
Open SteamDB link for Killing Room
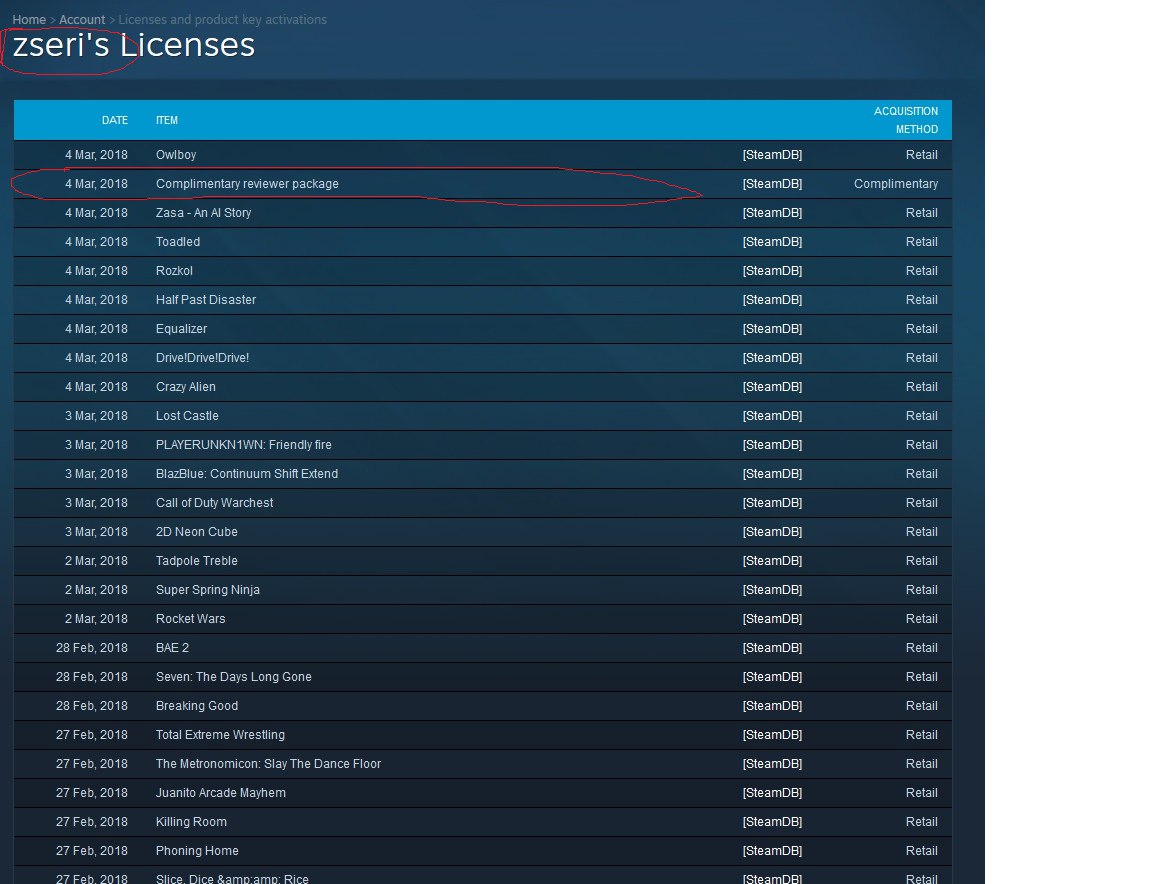tap(772, 822)
